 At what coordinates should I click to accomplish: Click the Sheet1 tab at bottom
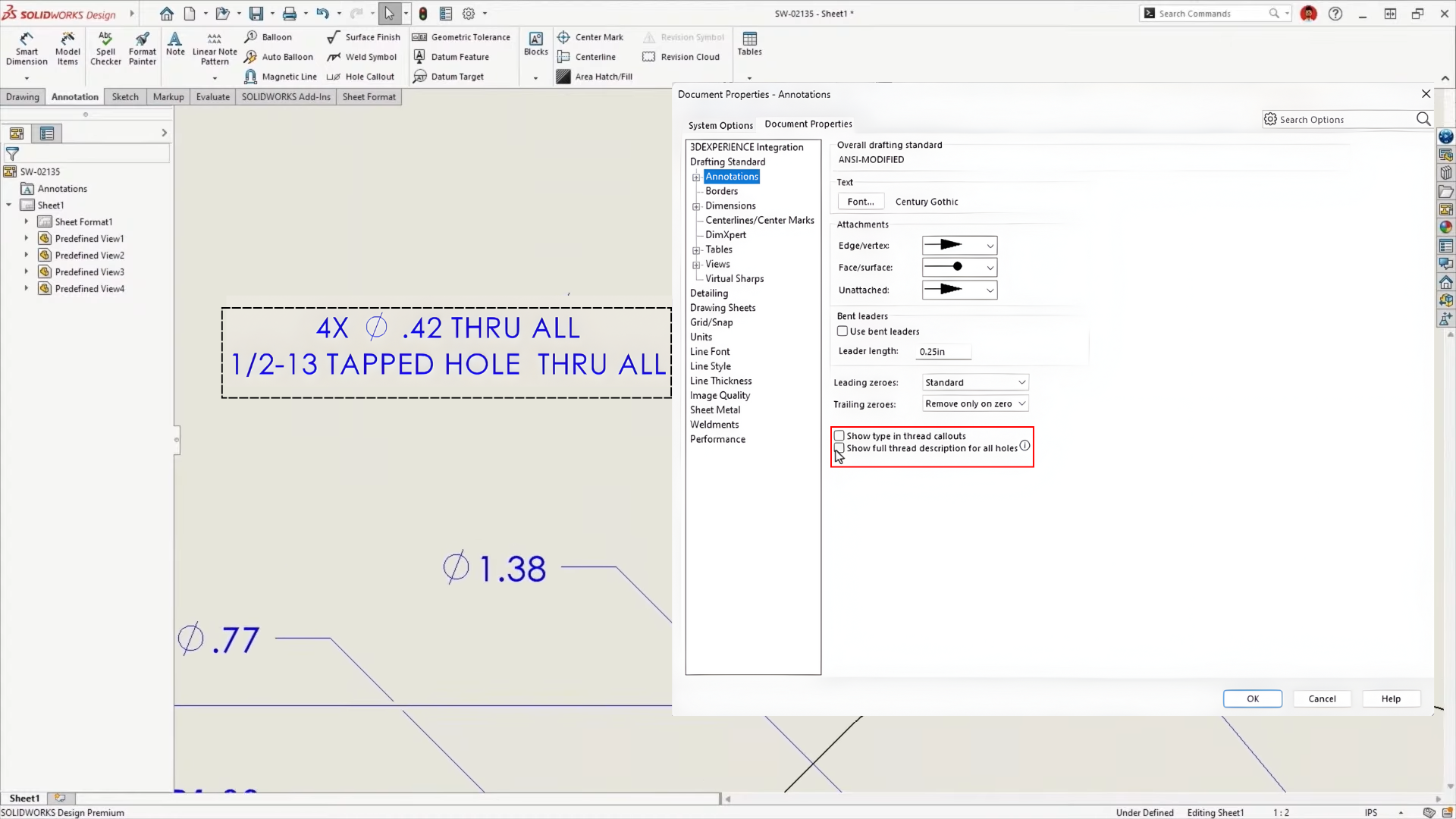(x=24, y=799)
